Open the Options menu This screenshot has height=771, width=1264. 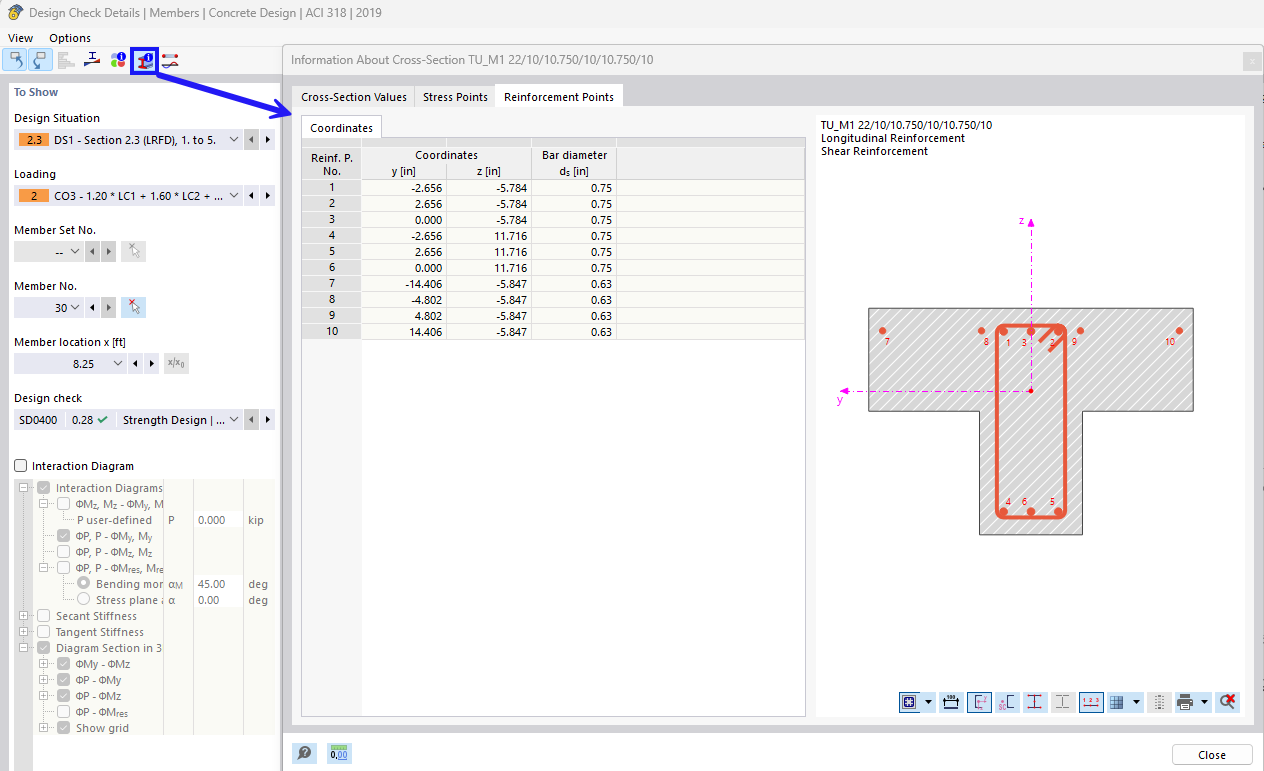click(x=70, y=37)
